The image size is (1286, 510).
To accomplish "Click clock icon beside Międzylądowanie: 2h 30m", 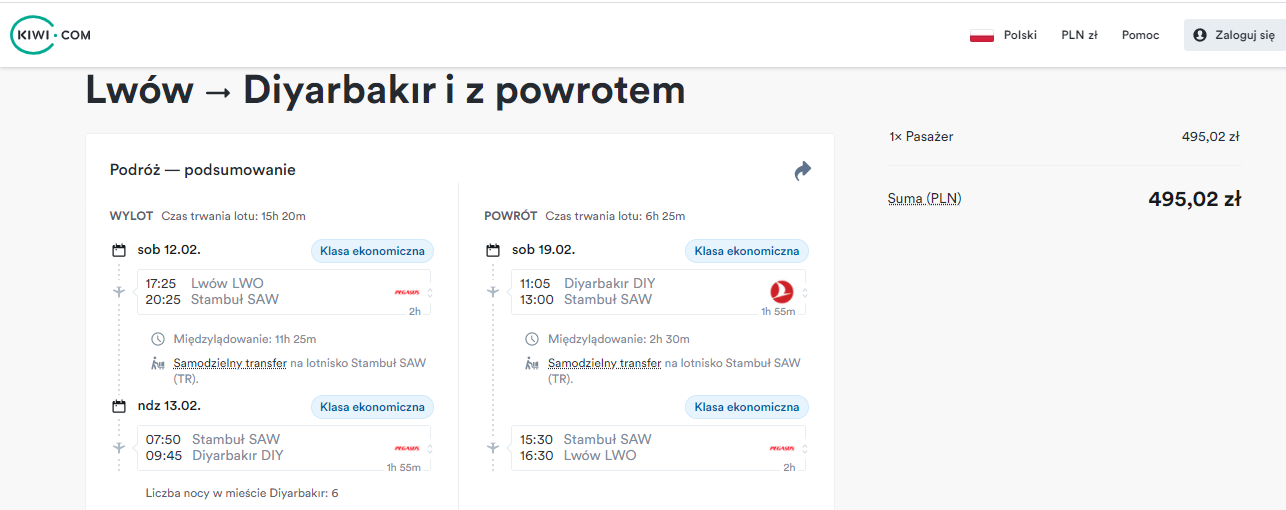I will click(532, 339).
